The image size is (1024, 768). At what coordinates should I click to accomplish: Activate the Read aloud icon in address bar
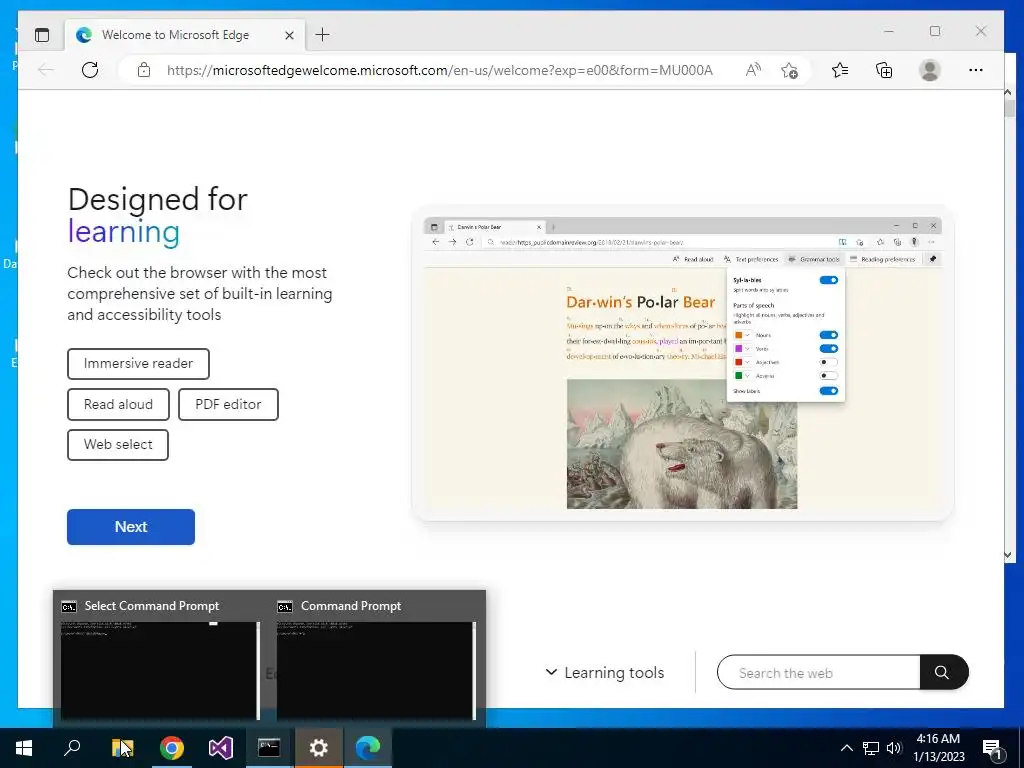(753, 70)
